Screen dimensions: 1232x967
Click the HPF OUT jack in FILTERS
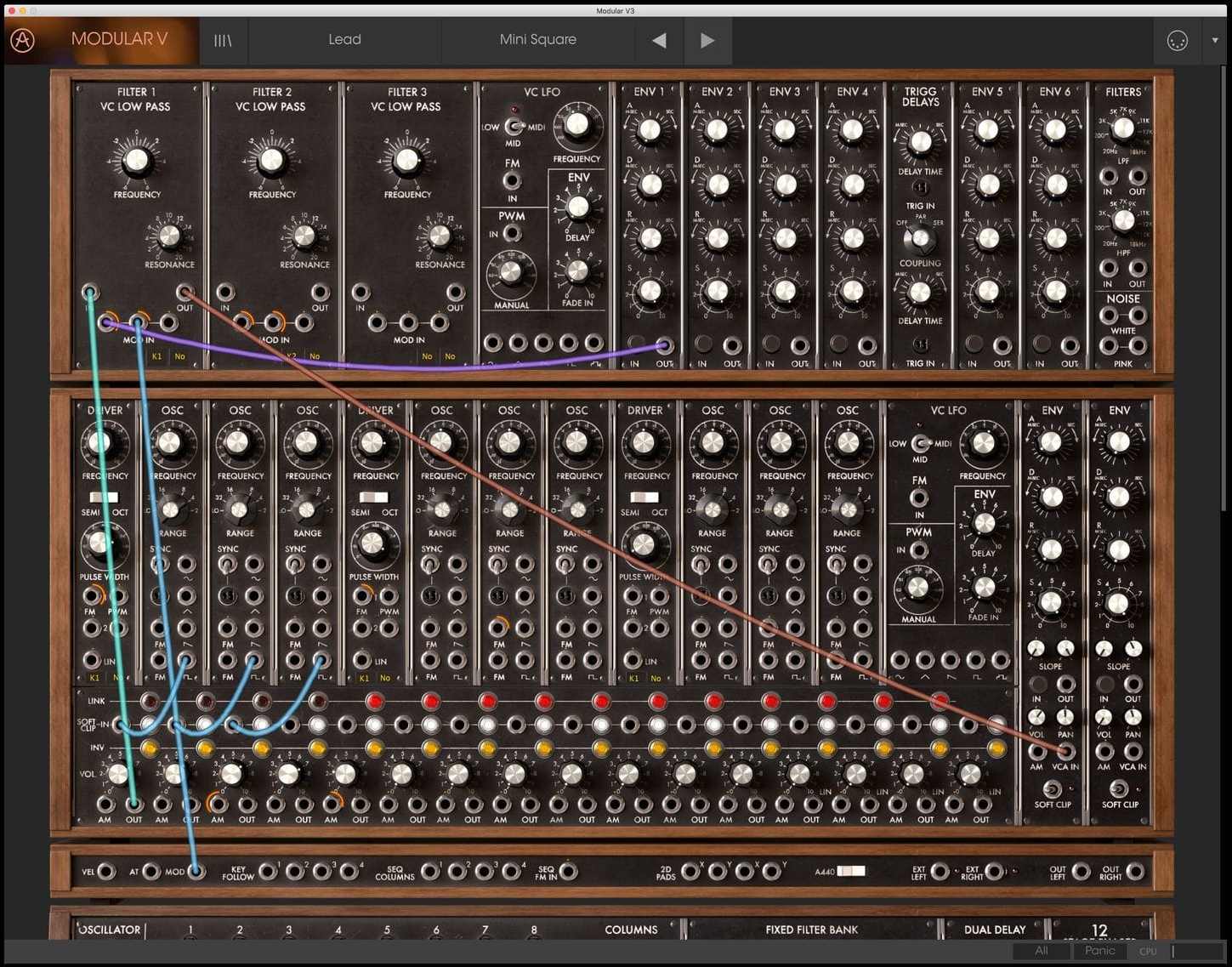click(1138, 269)
